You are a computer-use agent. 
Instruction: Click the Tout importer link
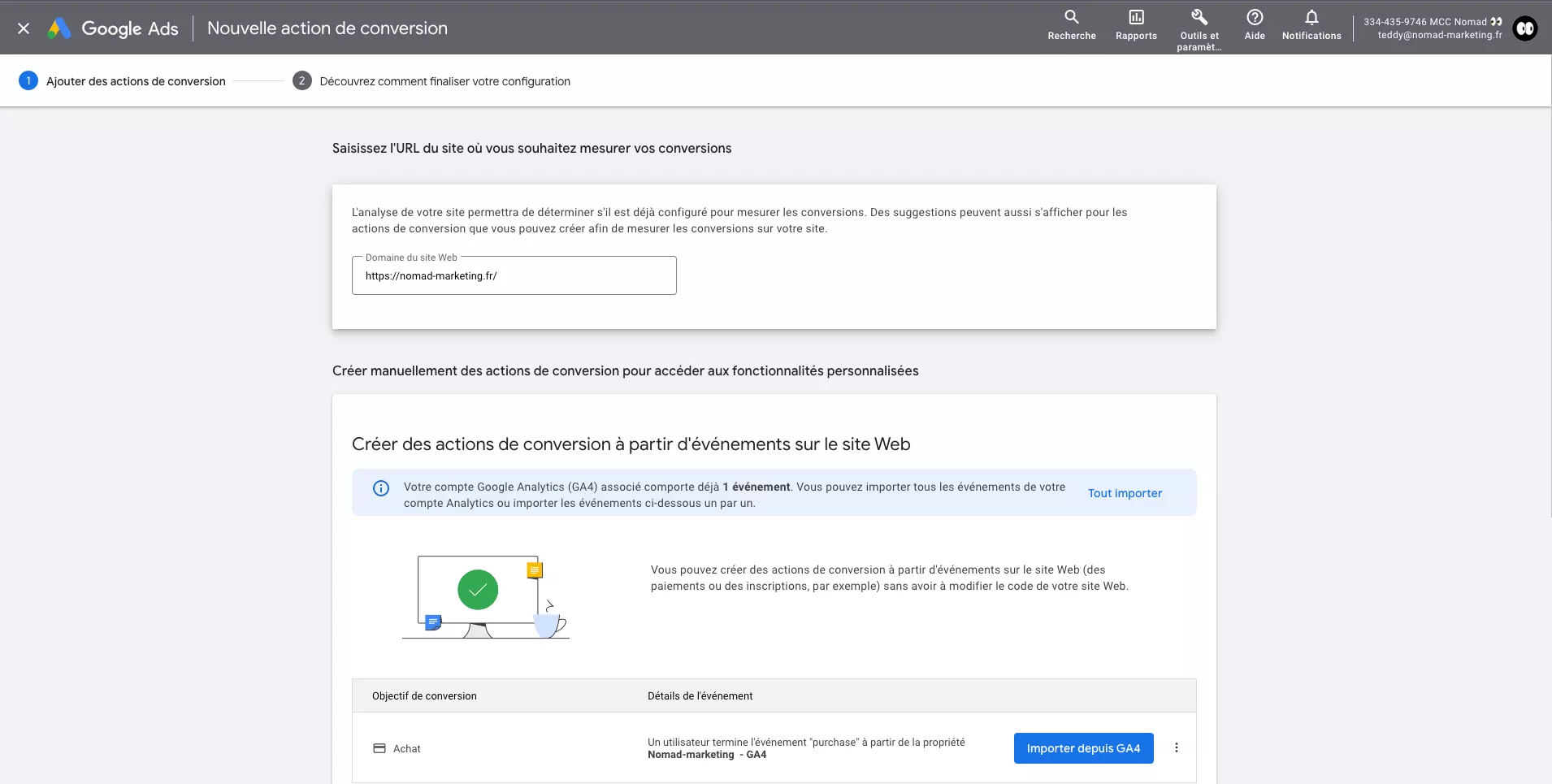point(1125,492)
